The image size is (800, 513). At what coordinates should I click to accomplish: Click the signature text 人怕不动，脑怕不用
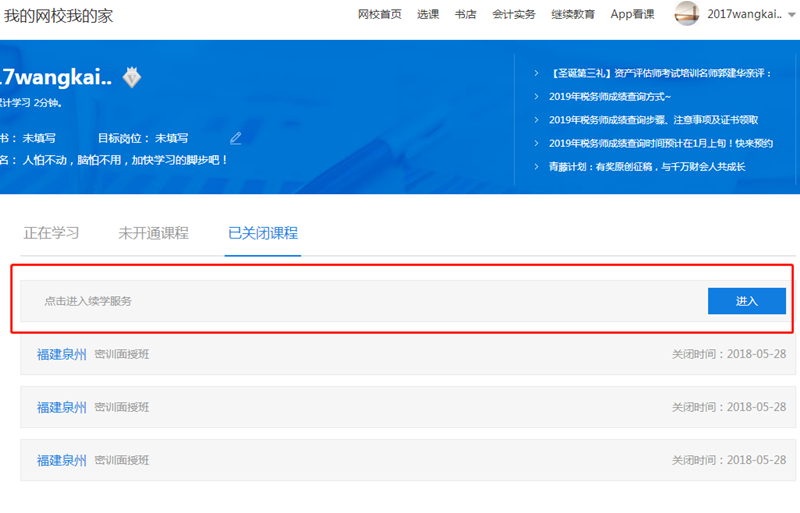(x=124, y=160)
